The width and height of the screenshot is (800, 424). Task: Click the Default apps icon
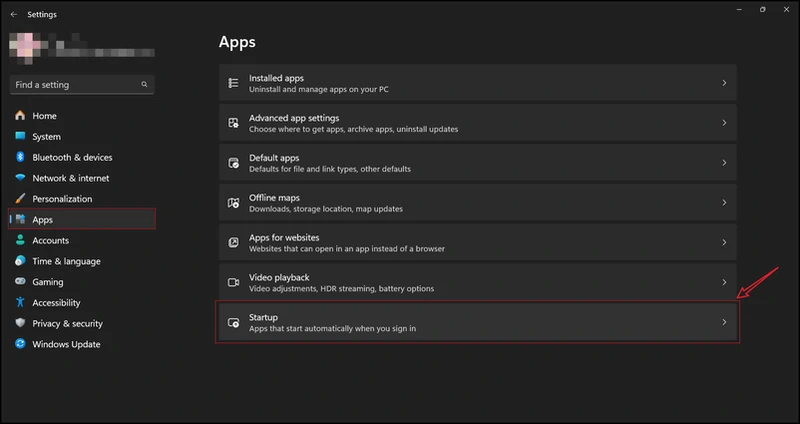pyautogui.click(x=233, y=163)
